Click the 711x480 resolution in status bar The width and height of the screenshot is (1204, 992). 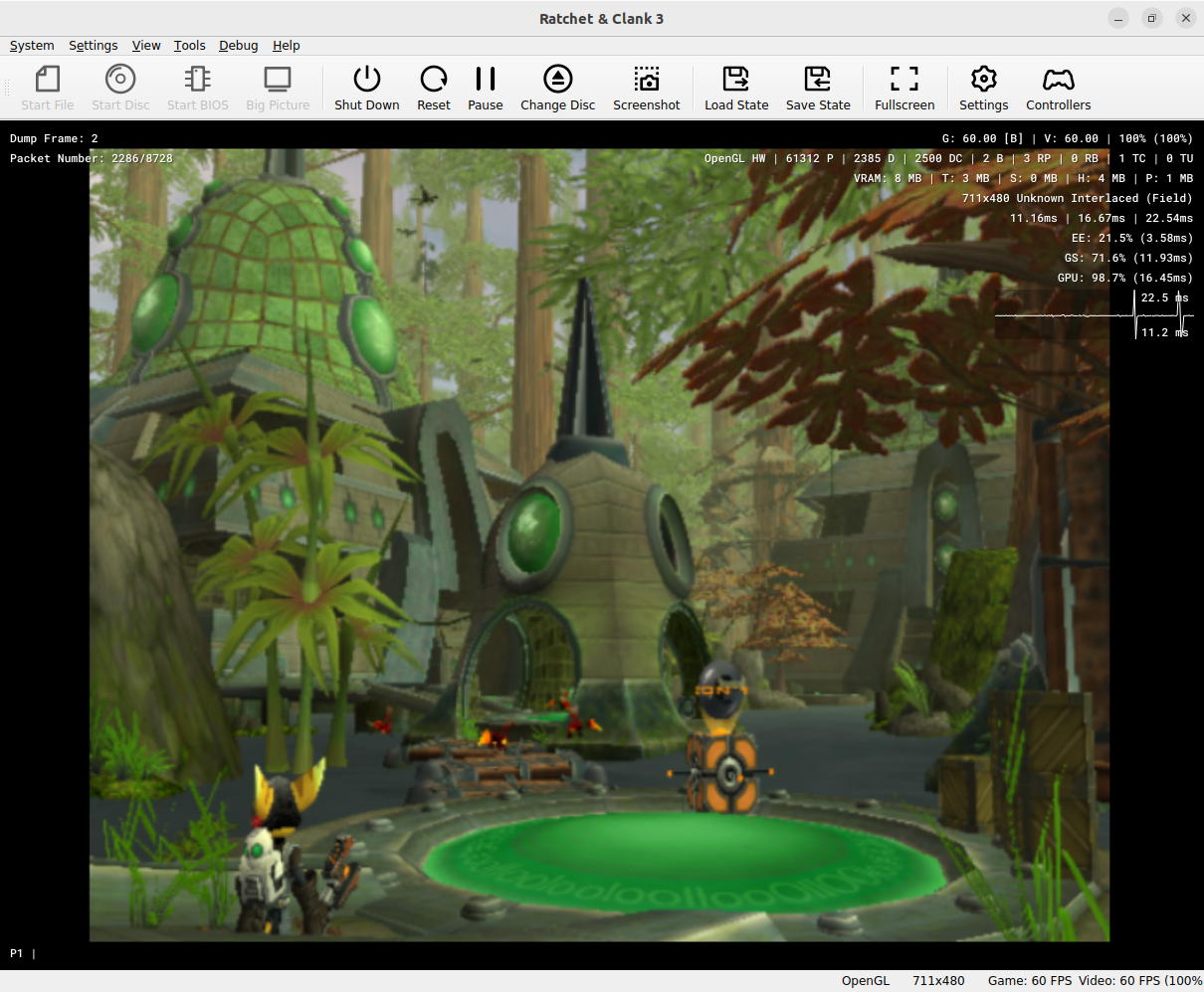click(938, 981)
